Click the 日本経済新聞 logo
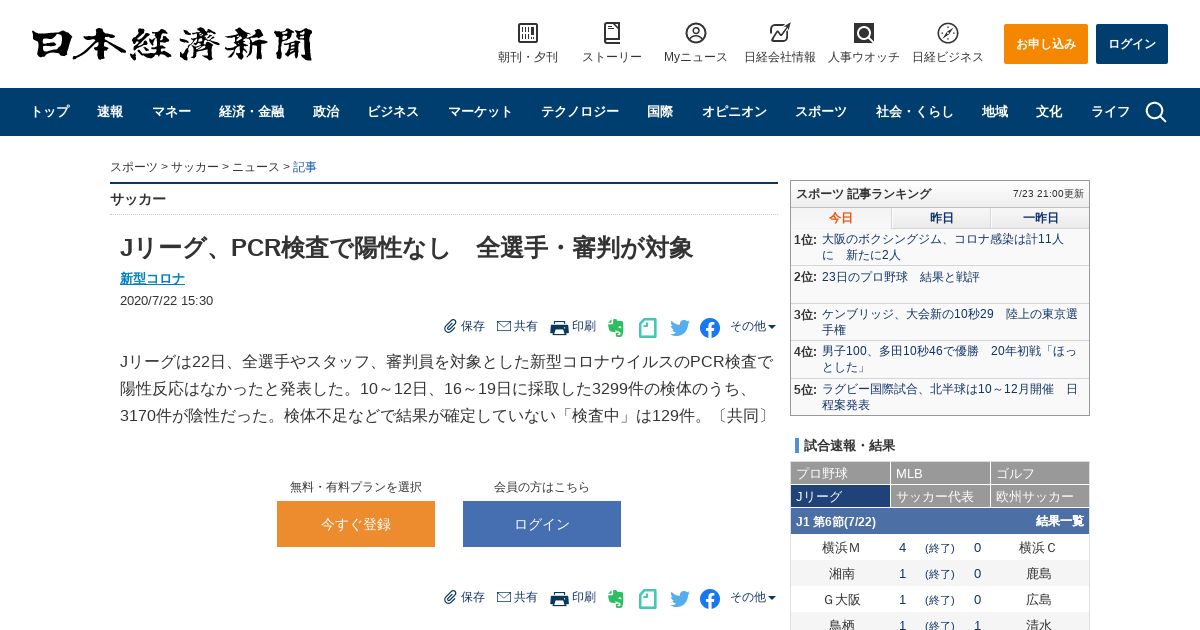The height and width of the screenshot is (630, 1200). click(x=172, y=44)
